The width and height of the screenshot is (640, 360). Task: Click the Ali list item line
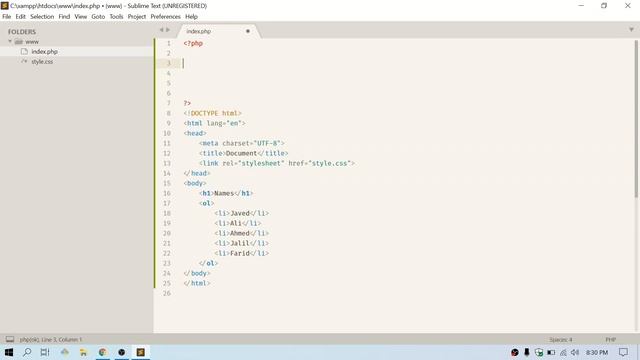point(238,223)
